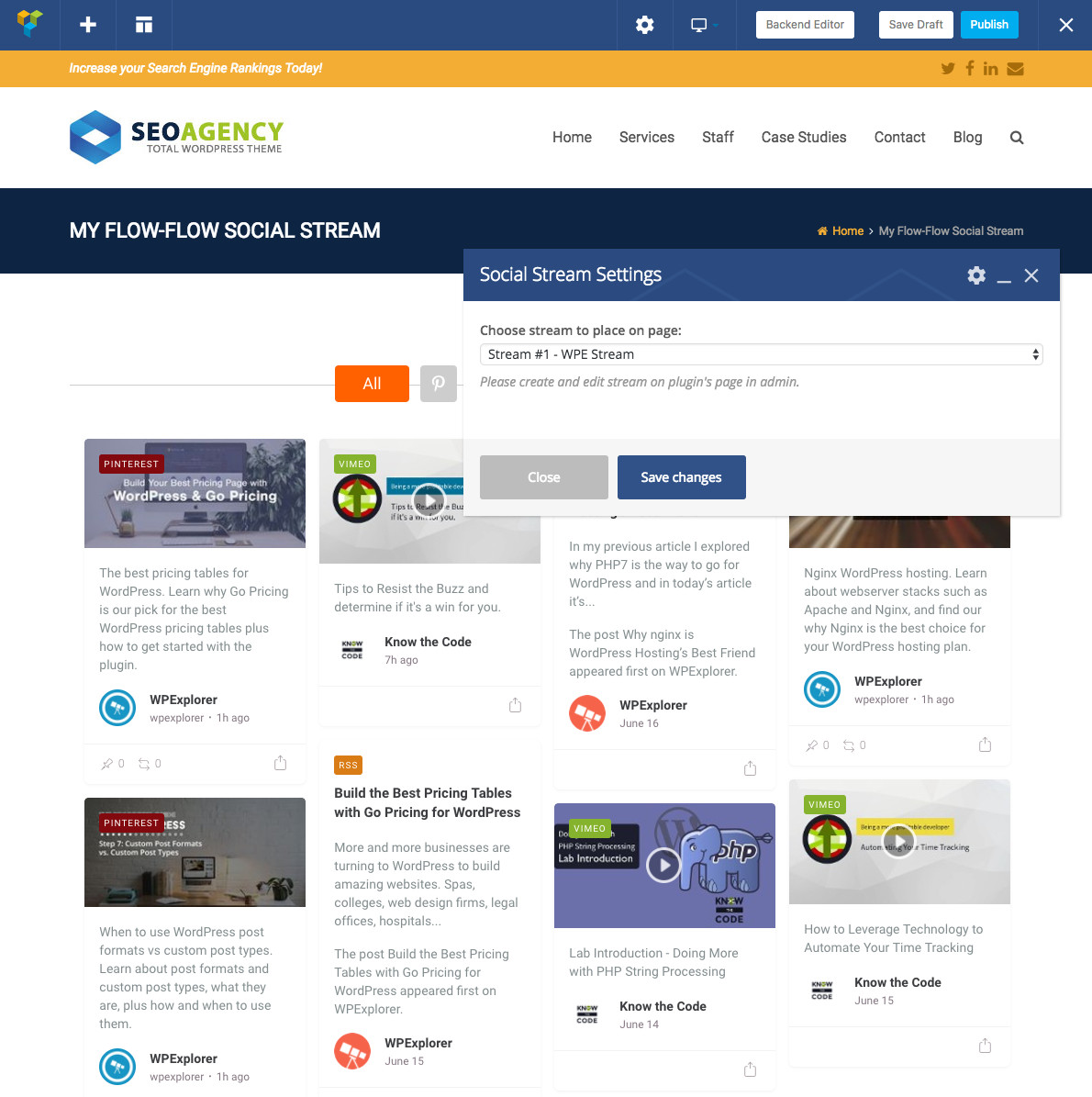
Task: Select the Pinterest filter tab
Action: (438, 384)
